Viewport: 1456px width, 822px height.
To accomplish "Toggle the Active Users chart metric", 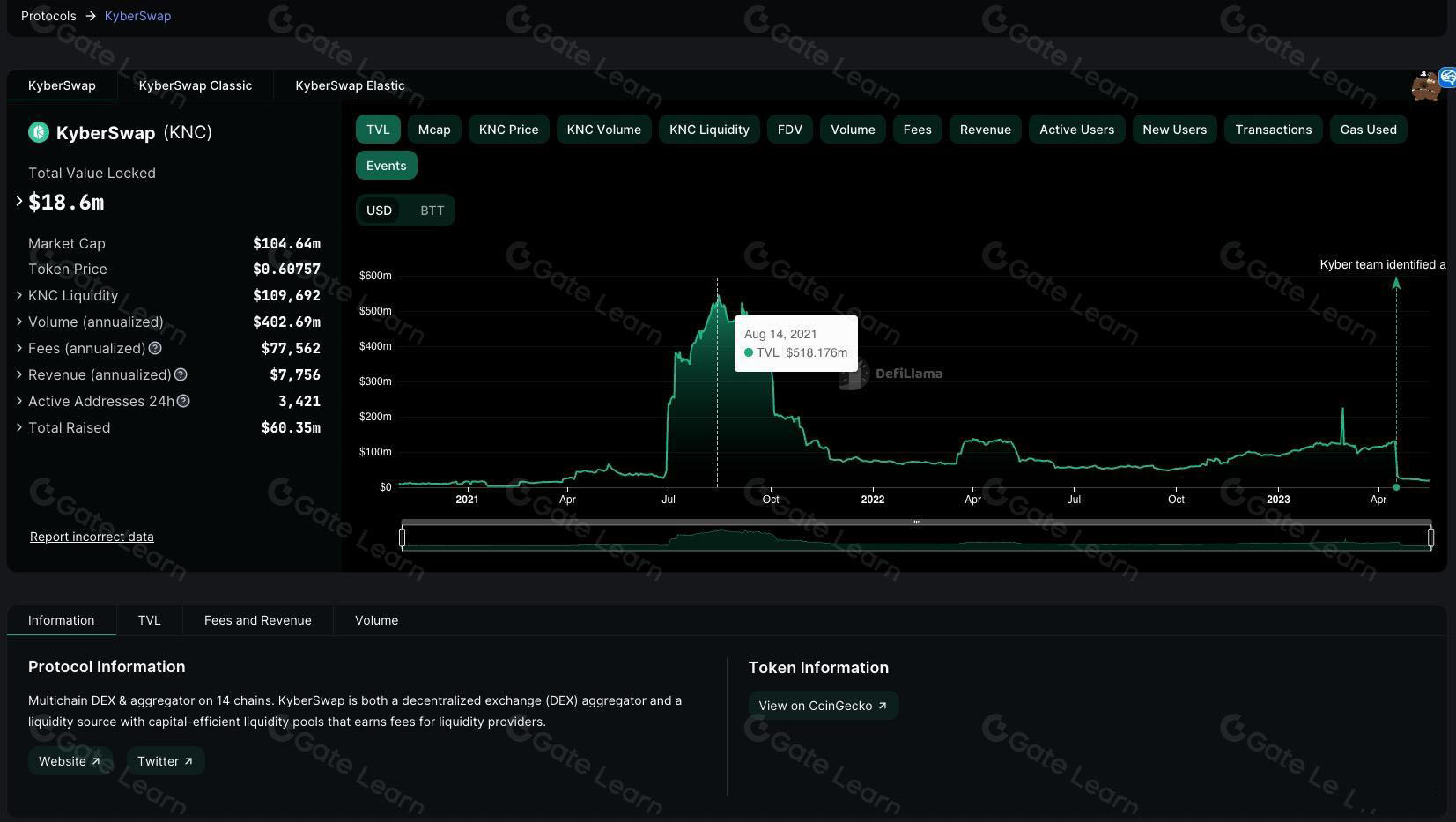I will [x=1076, y=130].
